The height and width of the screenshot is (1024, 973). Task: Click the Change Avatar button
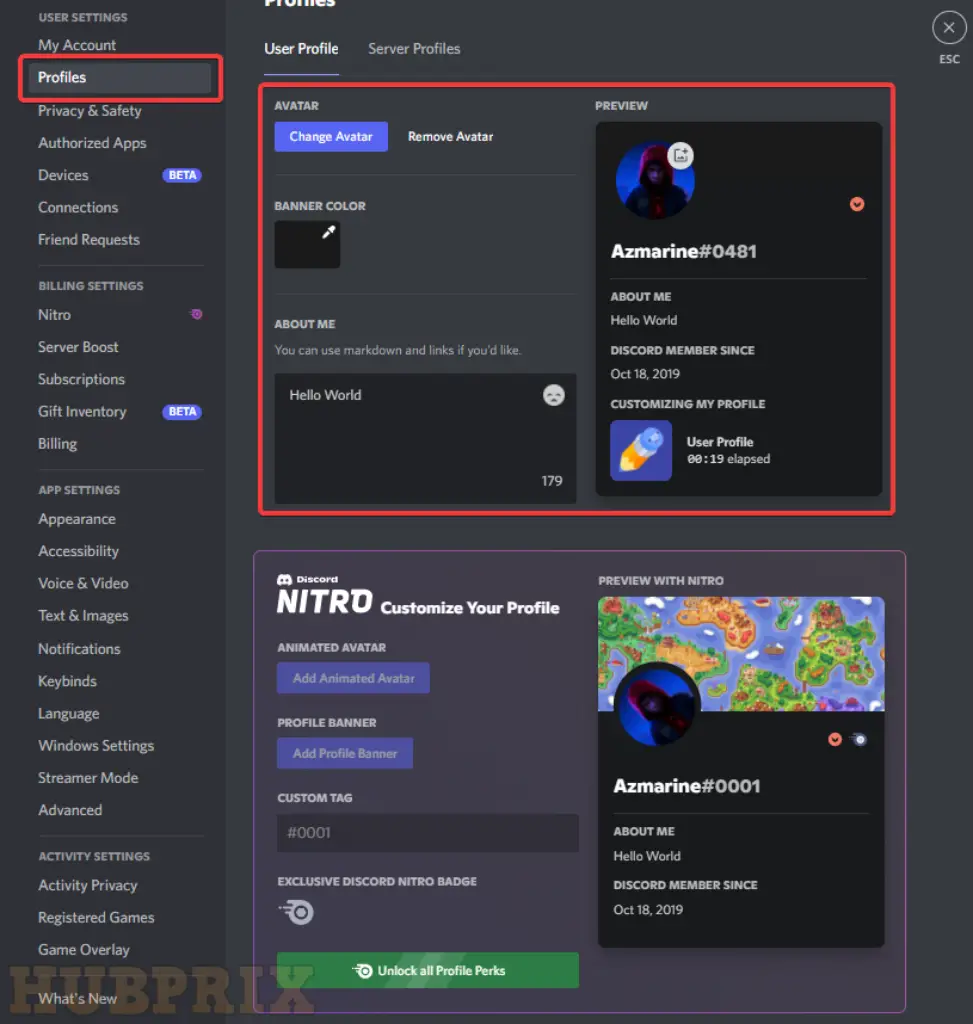(331, 136)
